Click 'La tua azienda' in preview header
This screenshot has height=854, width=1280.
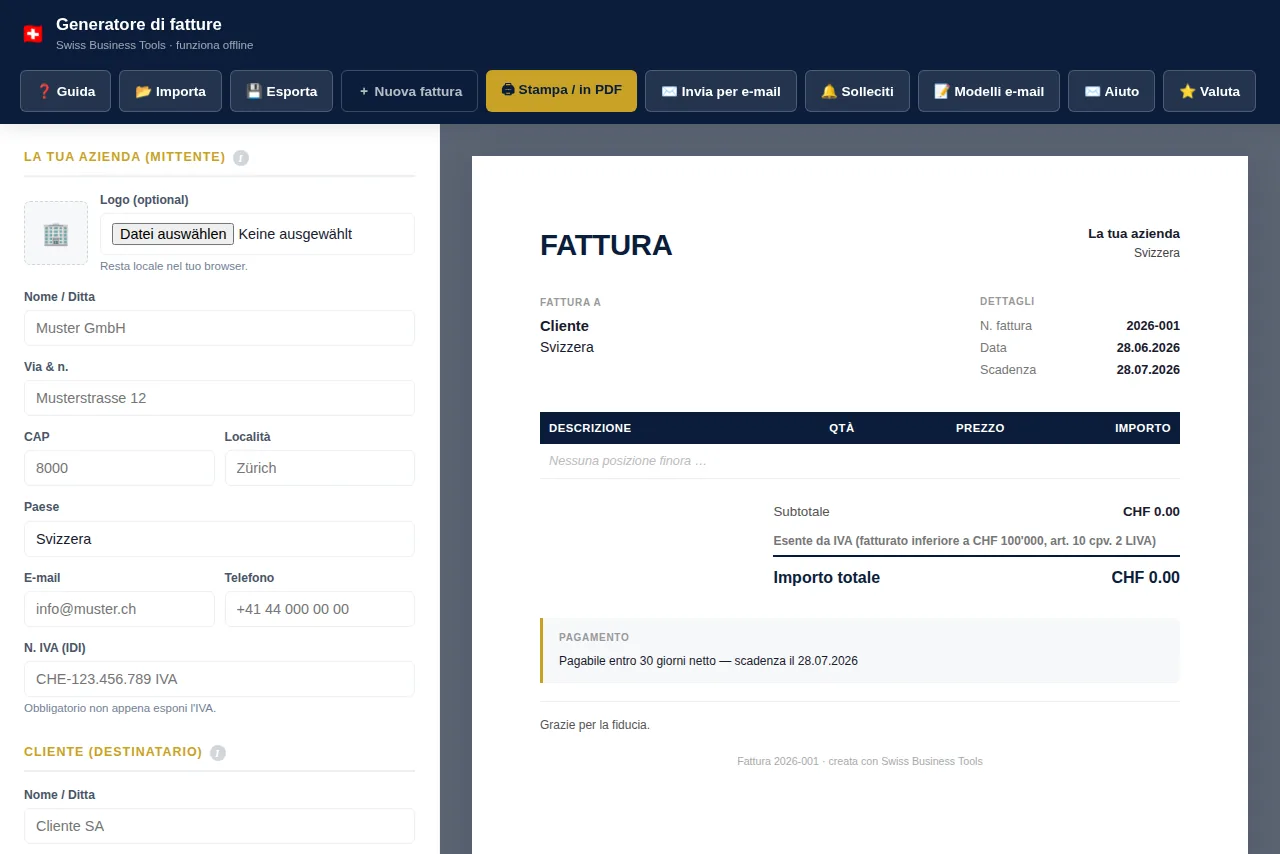1134,234
